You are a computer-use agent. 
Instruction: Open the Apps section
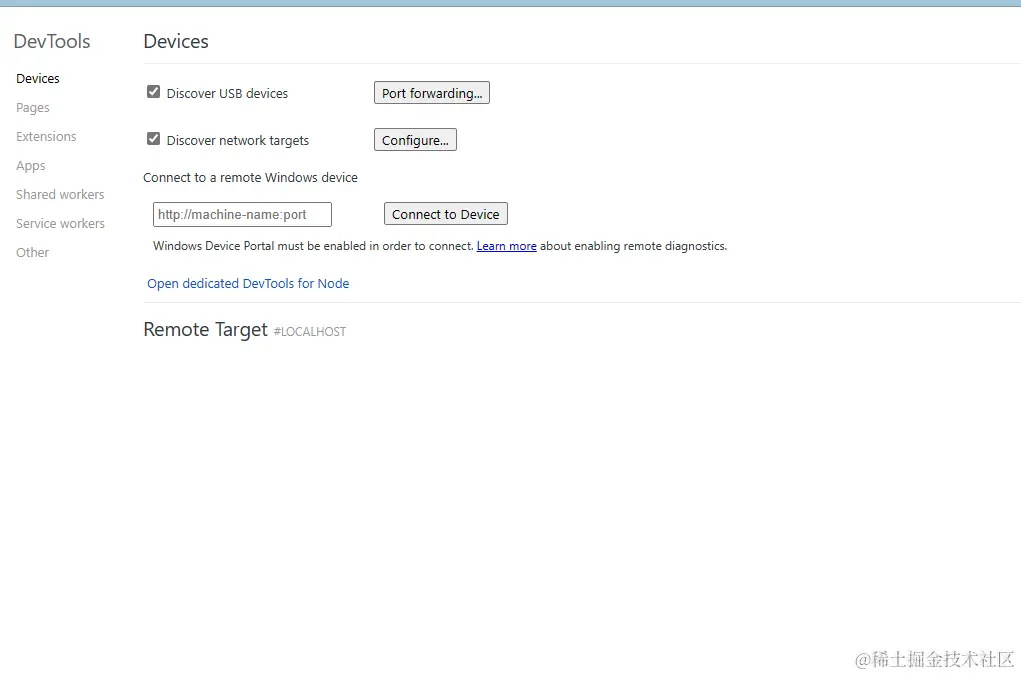click(31, 165)
